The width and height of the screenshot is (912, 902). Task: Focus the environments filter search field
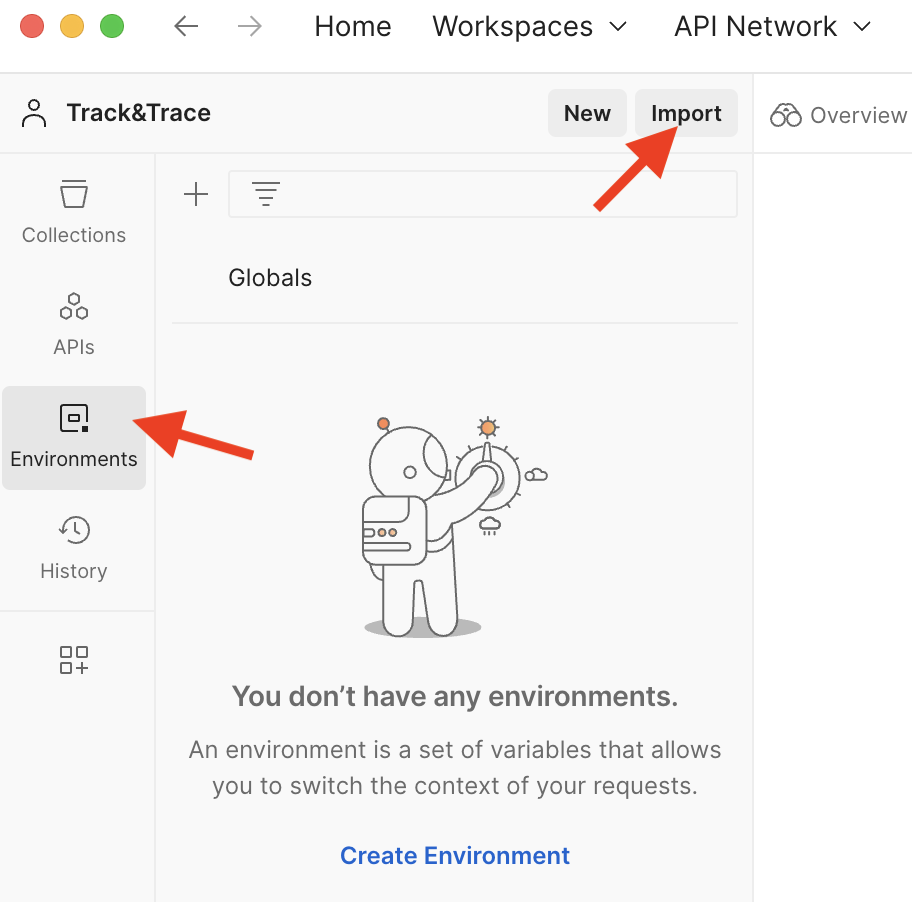(x=500, y=194)
